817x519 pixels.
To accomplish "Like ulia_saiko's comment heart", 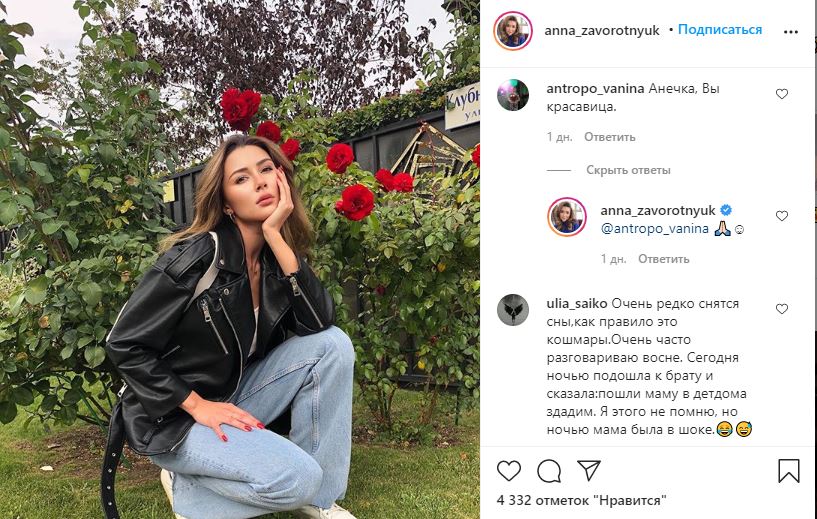I will tap(782, 309).
